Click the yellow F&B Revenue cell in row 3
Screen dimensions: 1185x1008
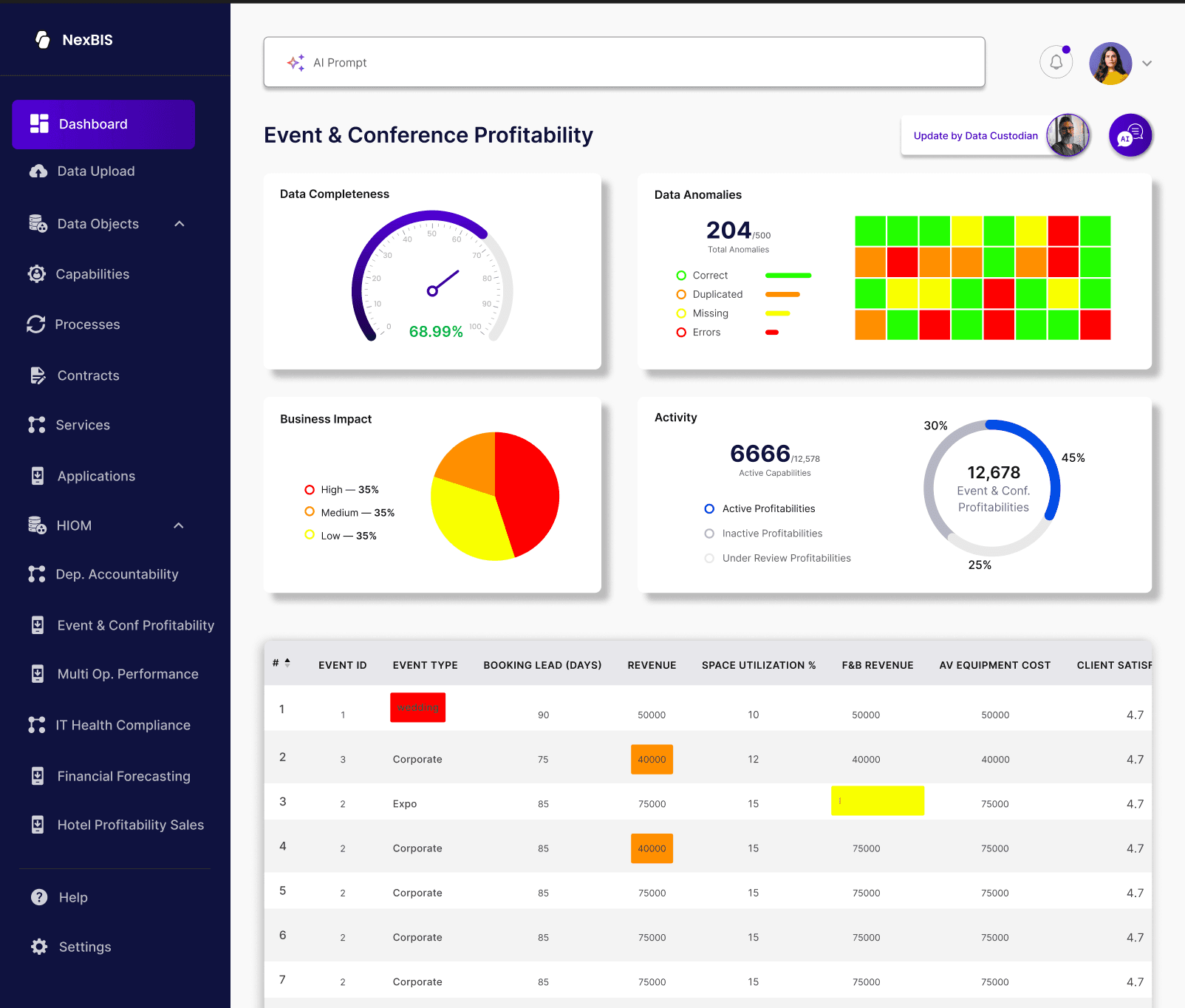point(878,800)
